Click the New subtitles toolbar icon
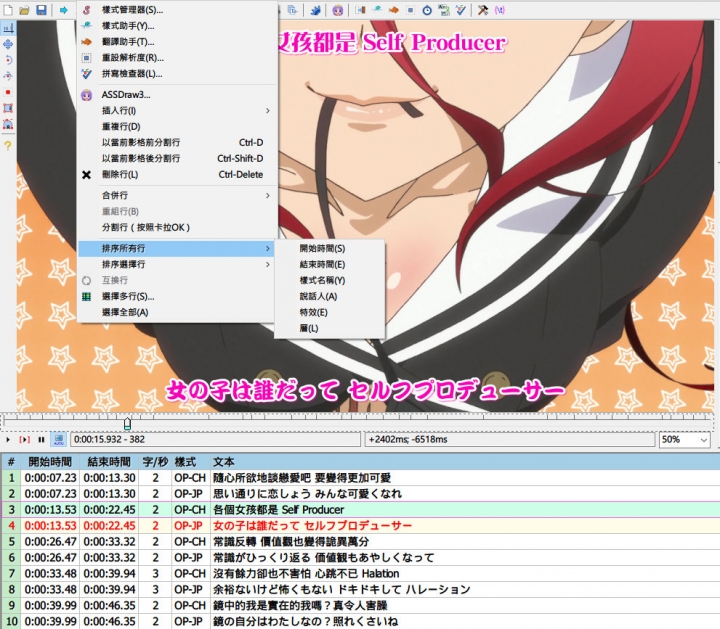 (x=8, y=10)
